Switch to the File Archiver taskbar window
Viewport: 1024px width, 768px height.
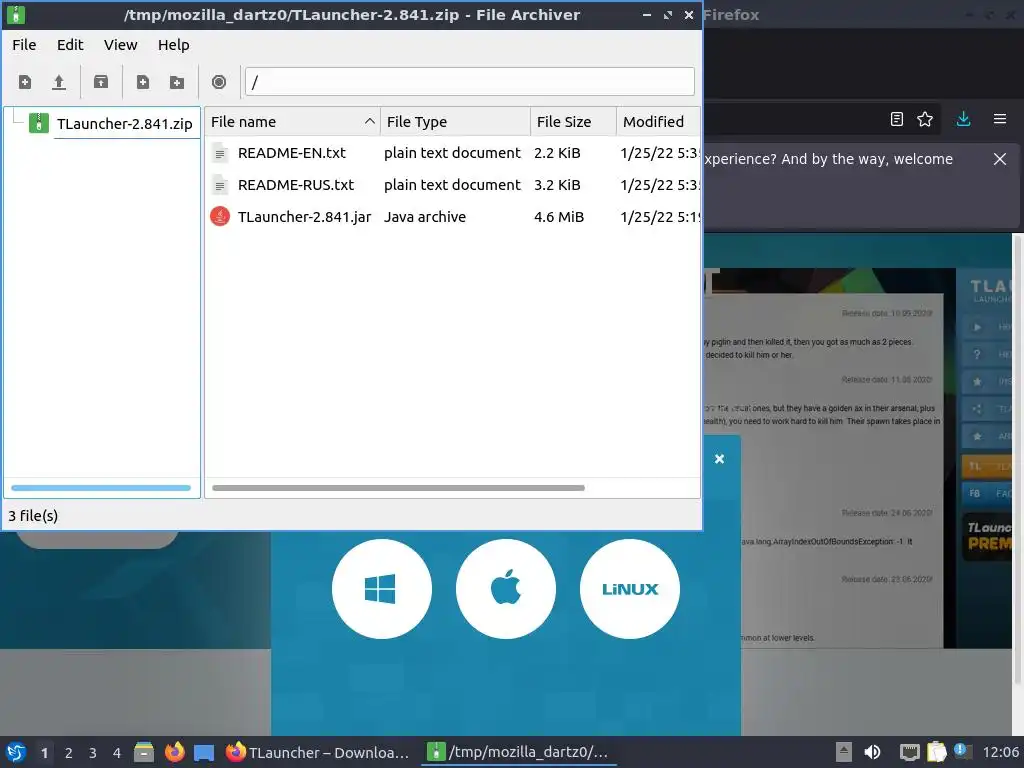pyautogui.click(x=519, y=752)
